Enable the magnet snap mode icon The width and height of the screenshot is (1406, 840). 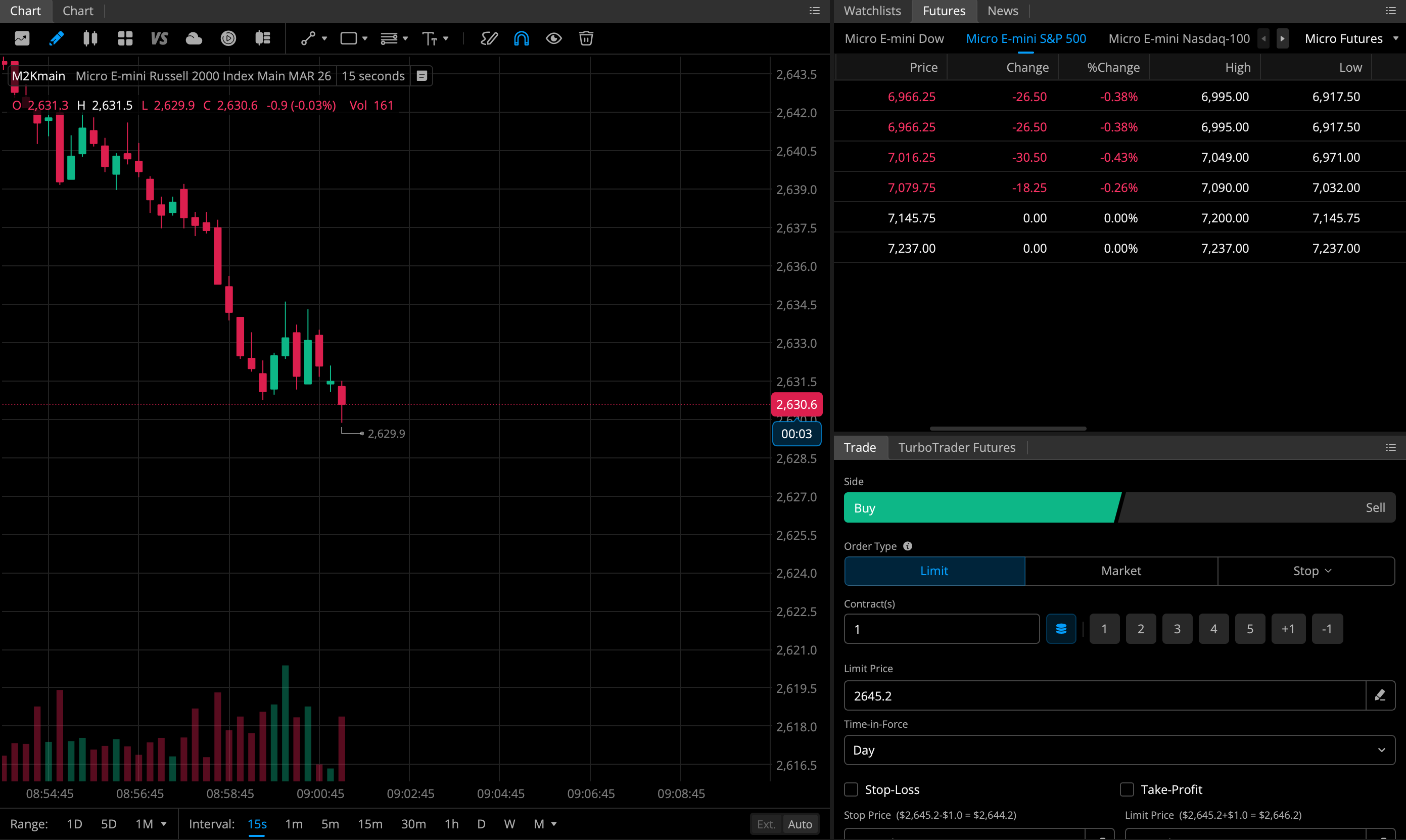521,38
